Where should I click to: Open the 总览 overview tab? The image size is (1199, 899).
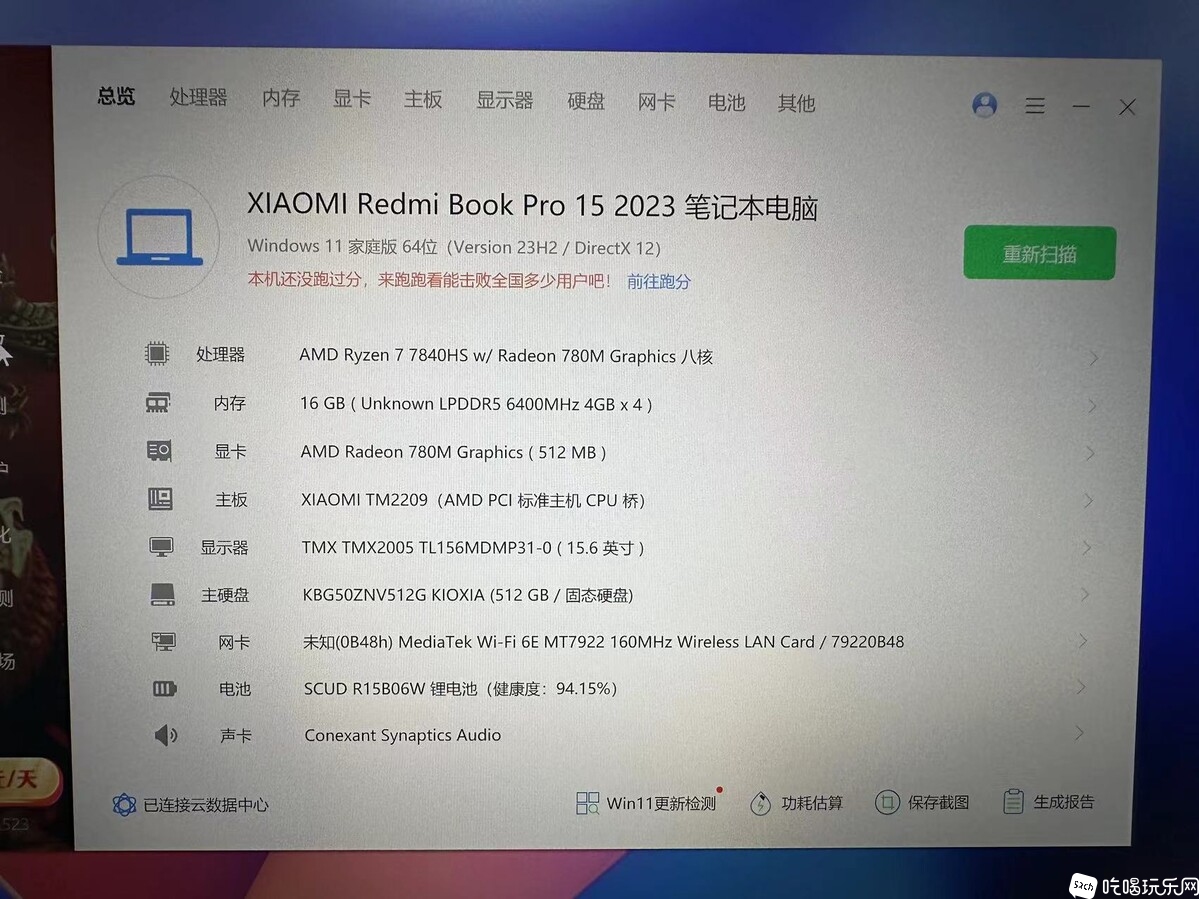pyautogui.click(x=116, y=96)
